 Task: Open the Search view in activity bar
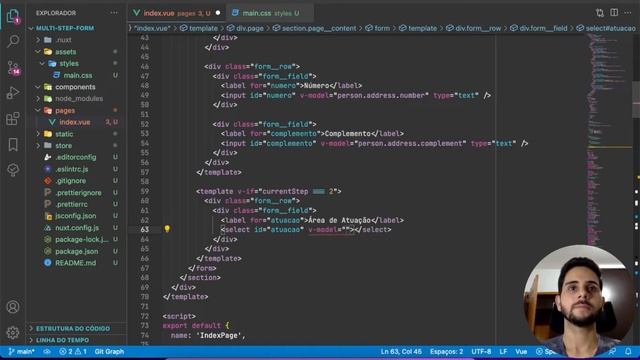point(13,41)
